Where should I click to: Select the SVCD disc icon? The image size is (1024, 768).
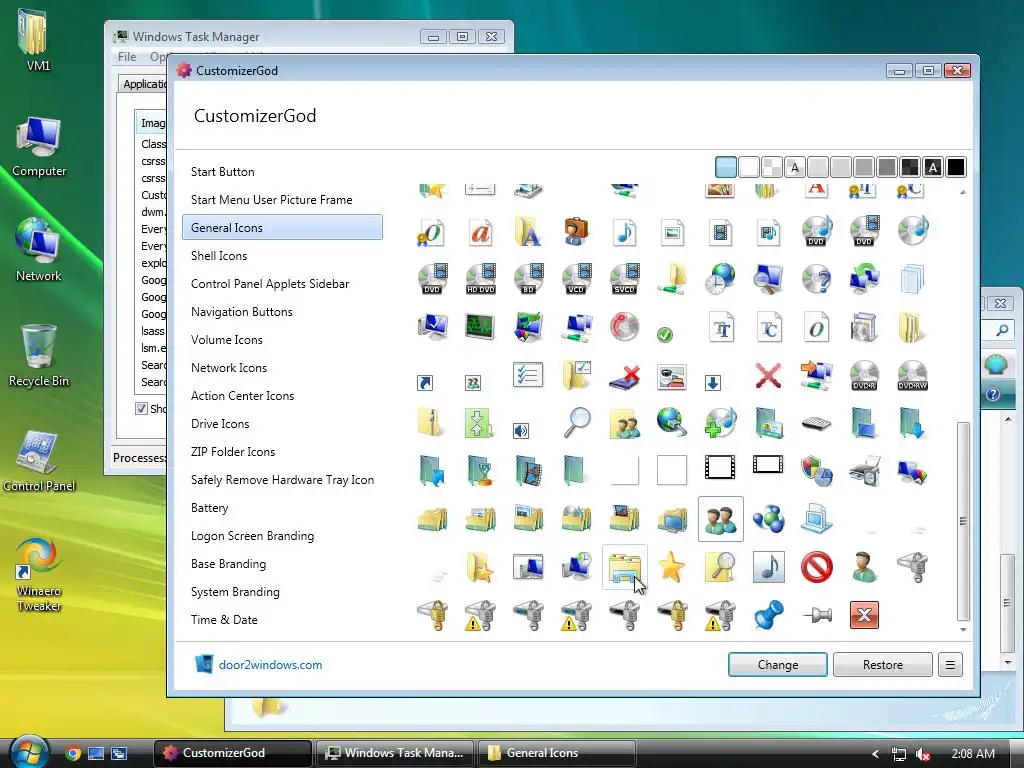[x=624, y=279]
